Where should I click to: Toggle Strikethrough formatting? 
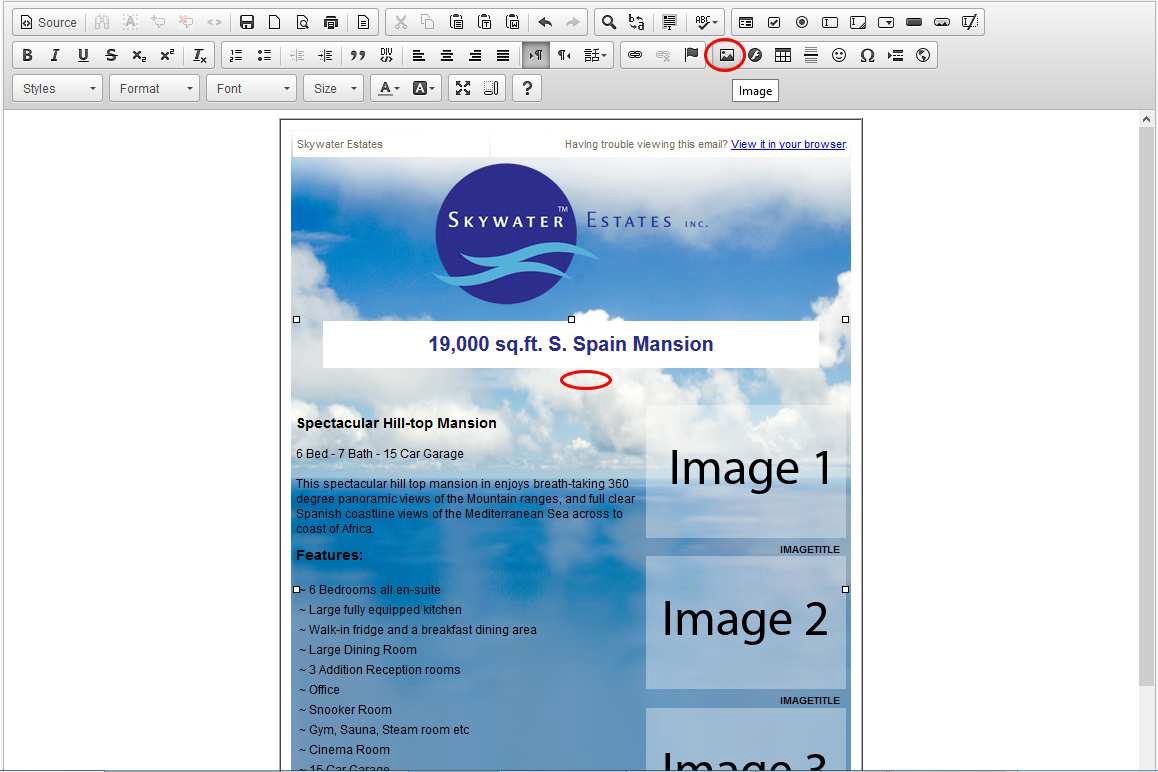[111, 55]
